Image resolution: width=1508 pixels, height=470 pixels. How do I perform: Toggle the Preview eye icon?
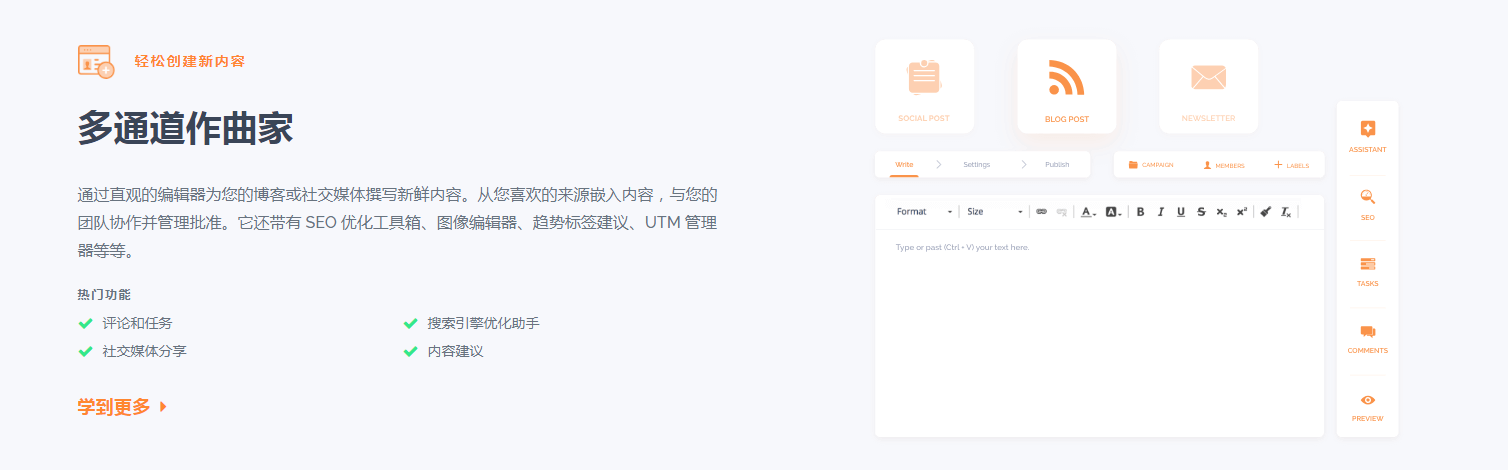pos(1367,400)
